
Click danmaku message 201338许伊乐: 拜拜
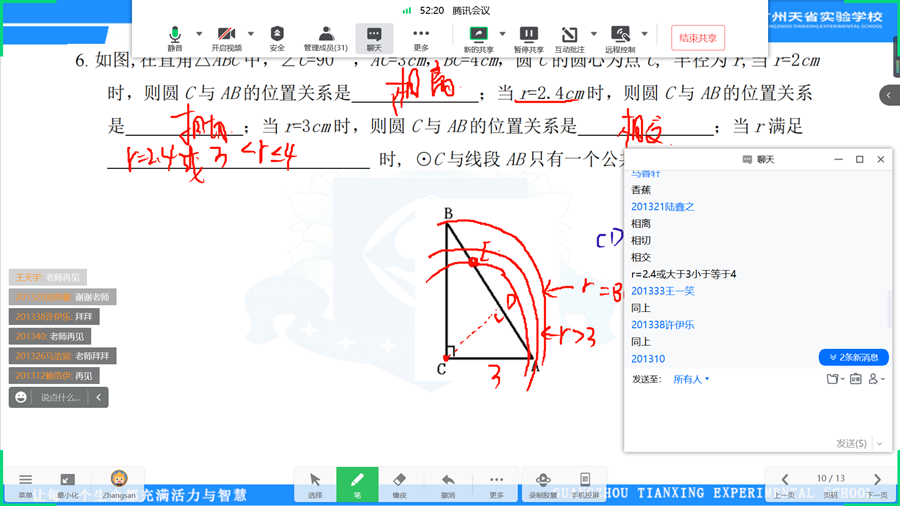pyautogui.click(x=54, y=316)
